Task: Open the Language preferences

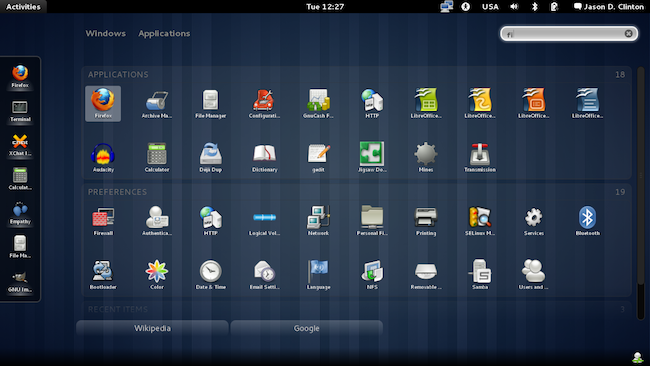Action: pos(318,275)
